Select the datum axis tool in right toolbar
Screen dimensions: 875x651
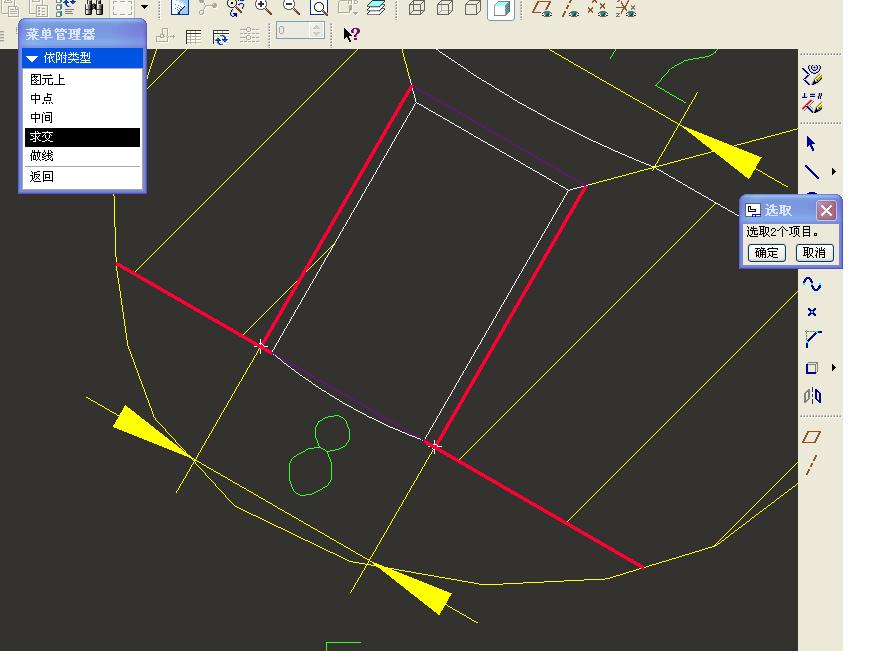coord(812,465)
